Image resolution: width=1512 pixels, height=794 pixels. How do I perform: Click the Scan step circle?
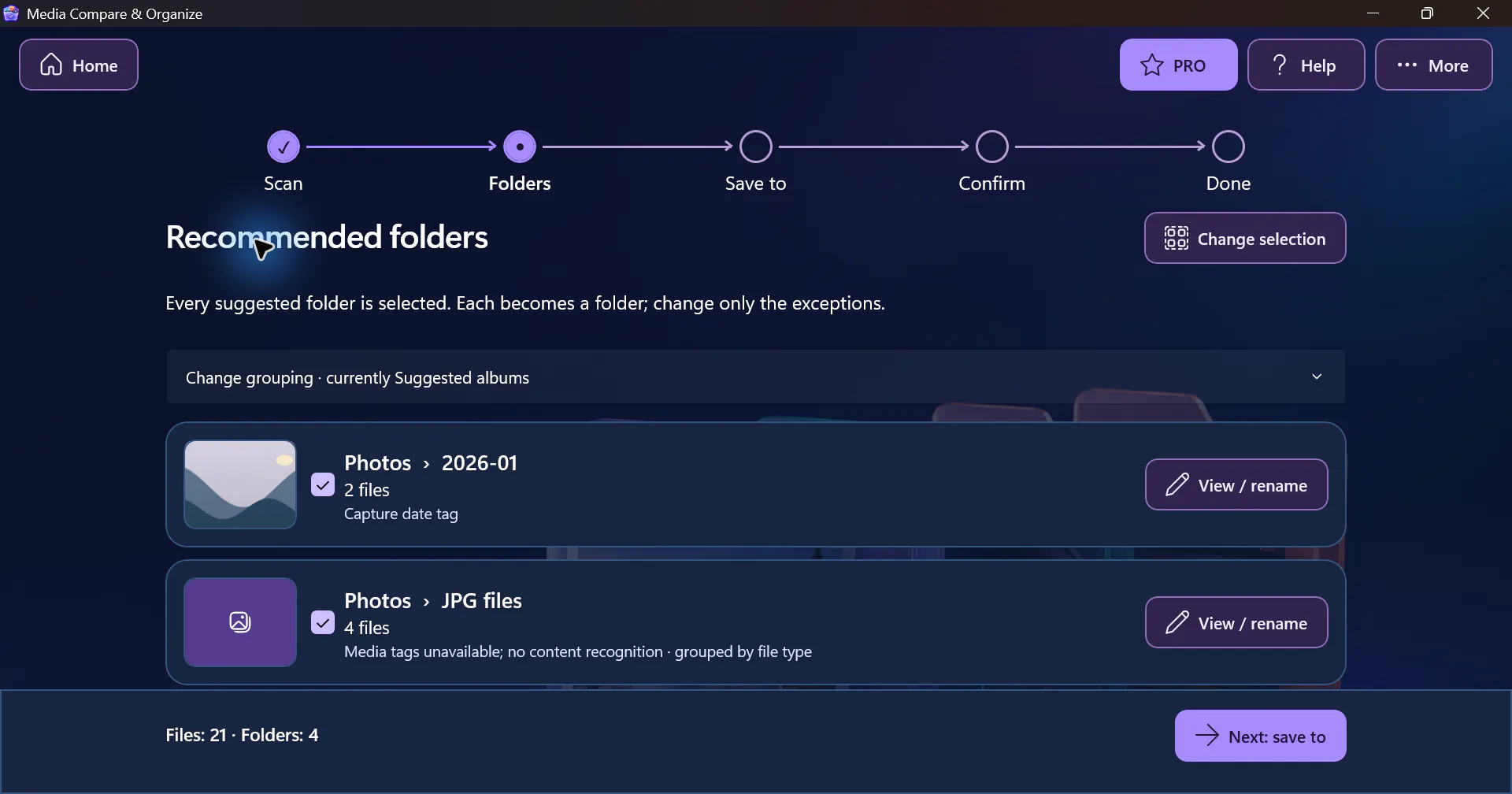283,147
